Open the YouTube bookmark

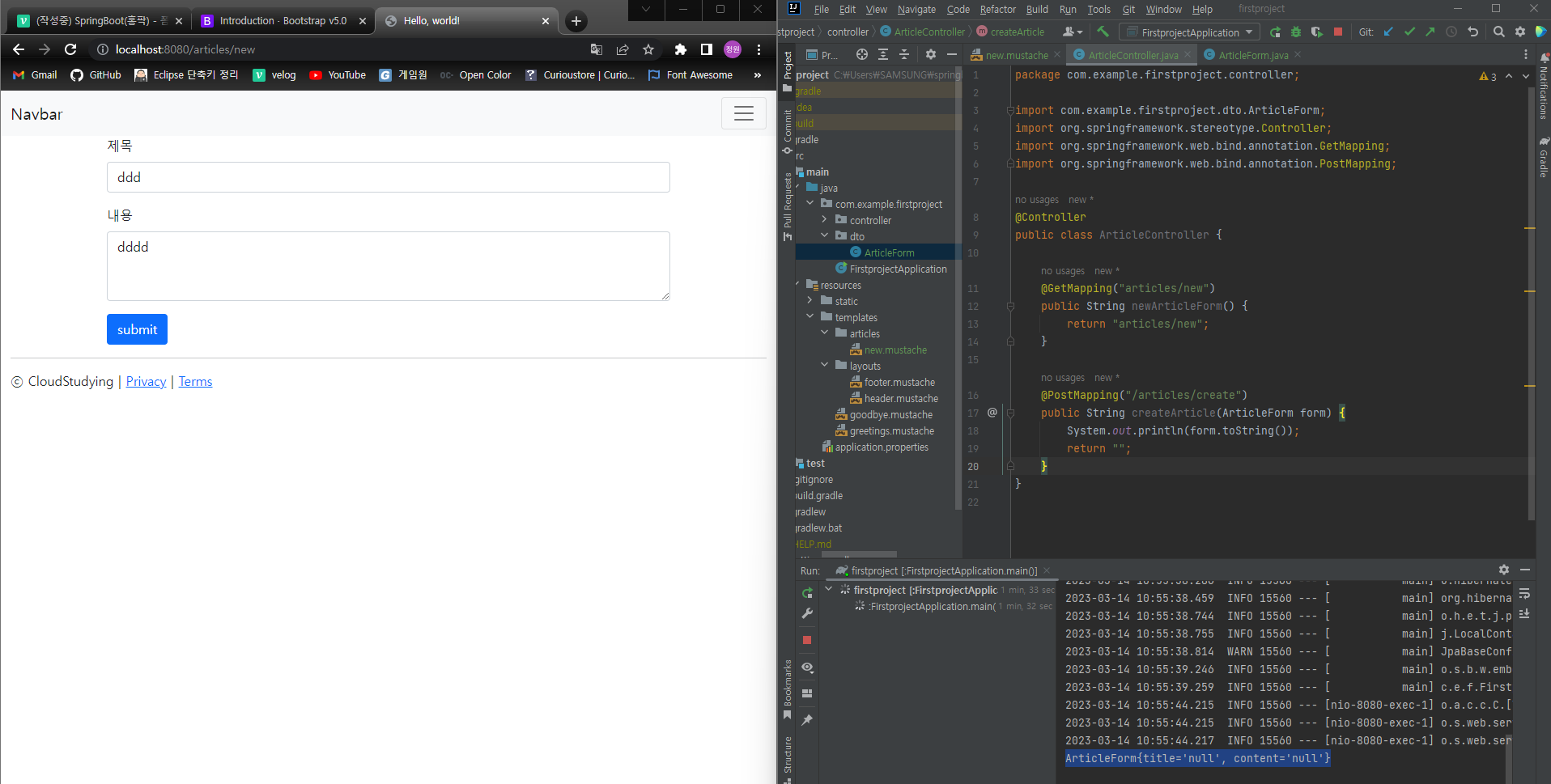pyautogui.click(x=338, y=75)
